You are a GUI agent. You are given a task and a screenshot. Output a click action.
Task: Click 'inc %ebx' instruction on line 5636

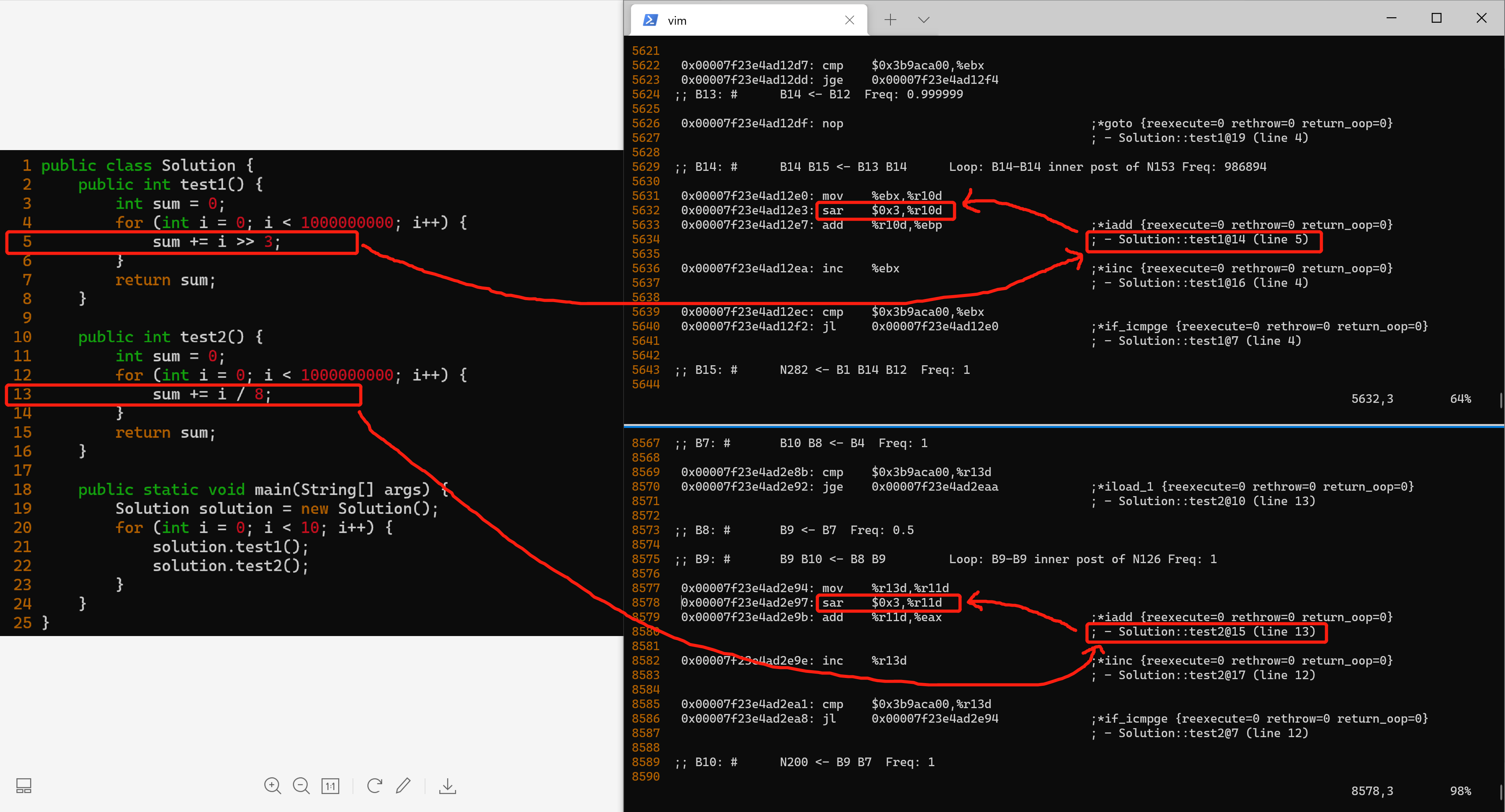[861, 269]
